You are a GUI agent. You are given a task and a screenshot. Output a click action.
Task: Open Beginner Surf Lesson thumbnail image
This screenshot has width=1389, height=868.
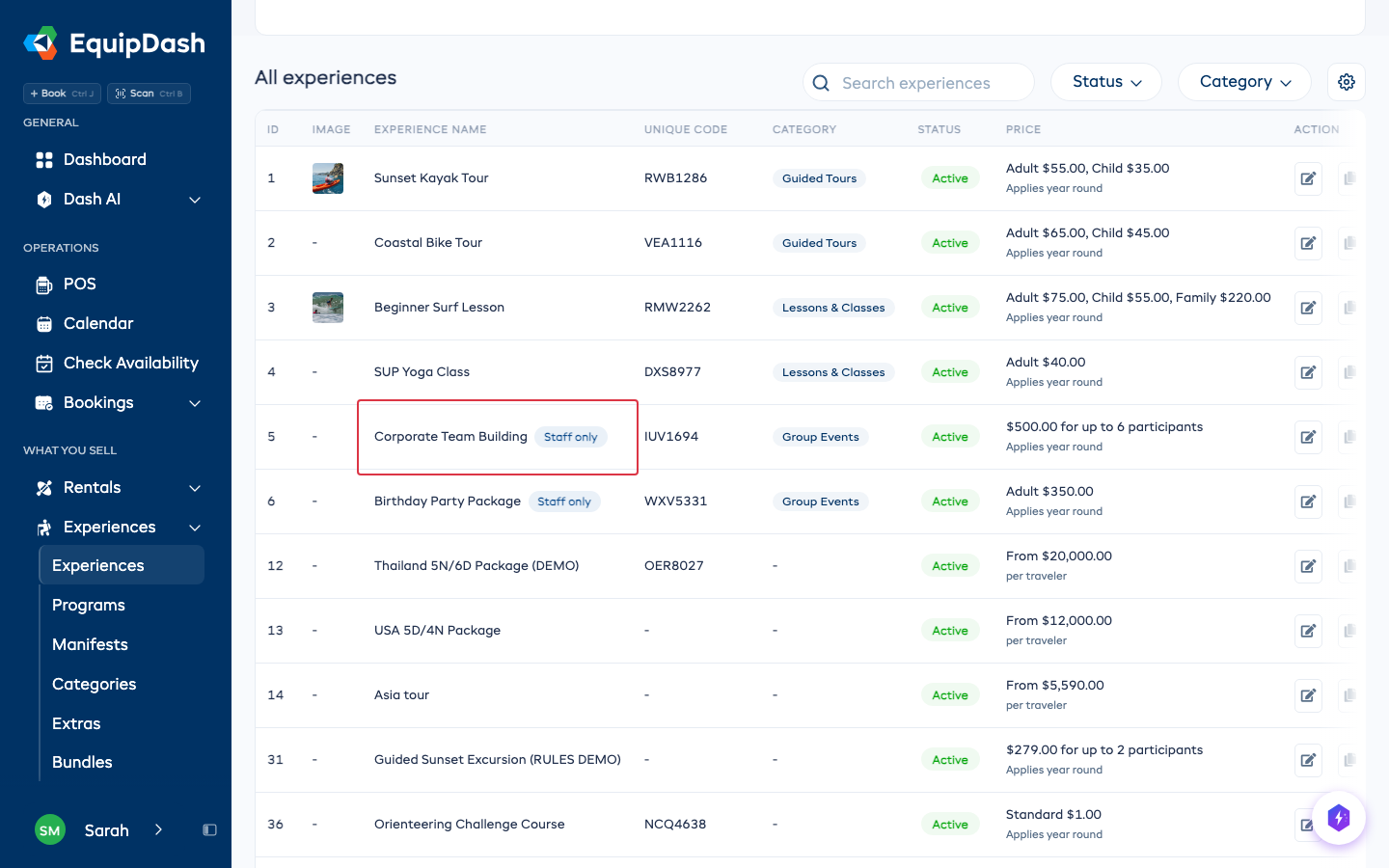(328, 308)
